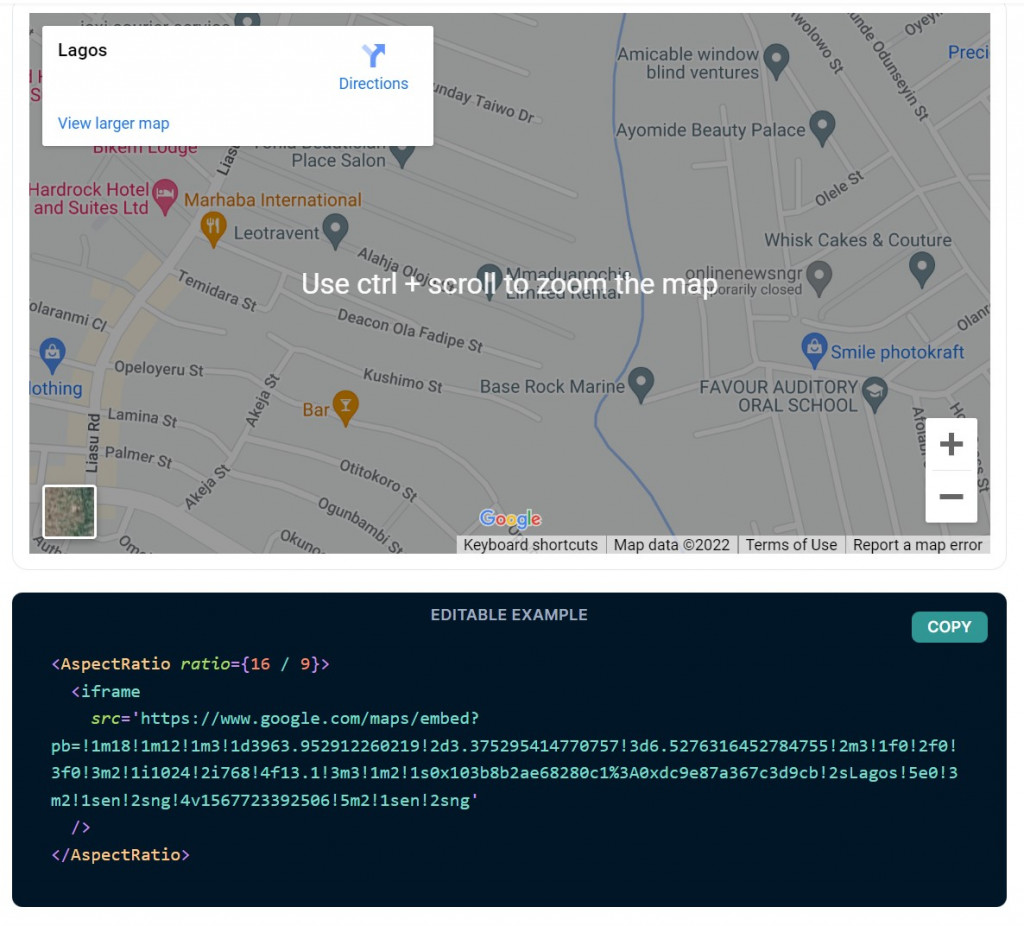The width and height of the screenshot is (1024, 926).
Task: Click the Kushimo St street label
Action: [x=402, y=380]
